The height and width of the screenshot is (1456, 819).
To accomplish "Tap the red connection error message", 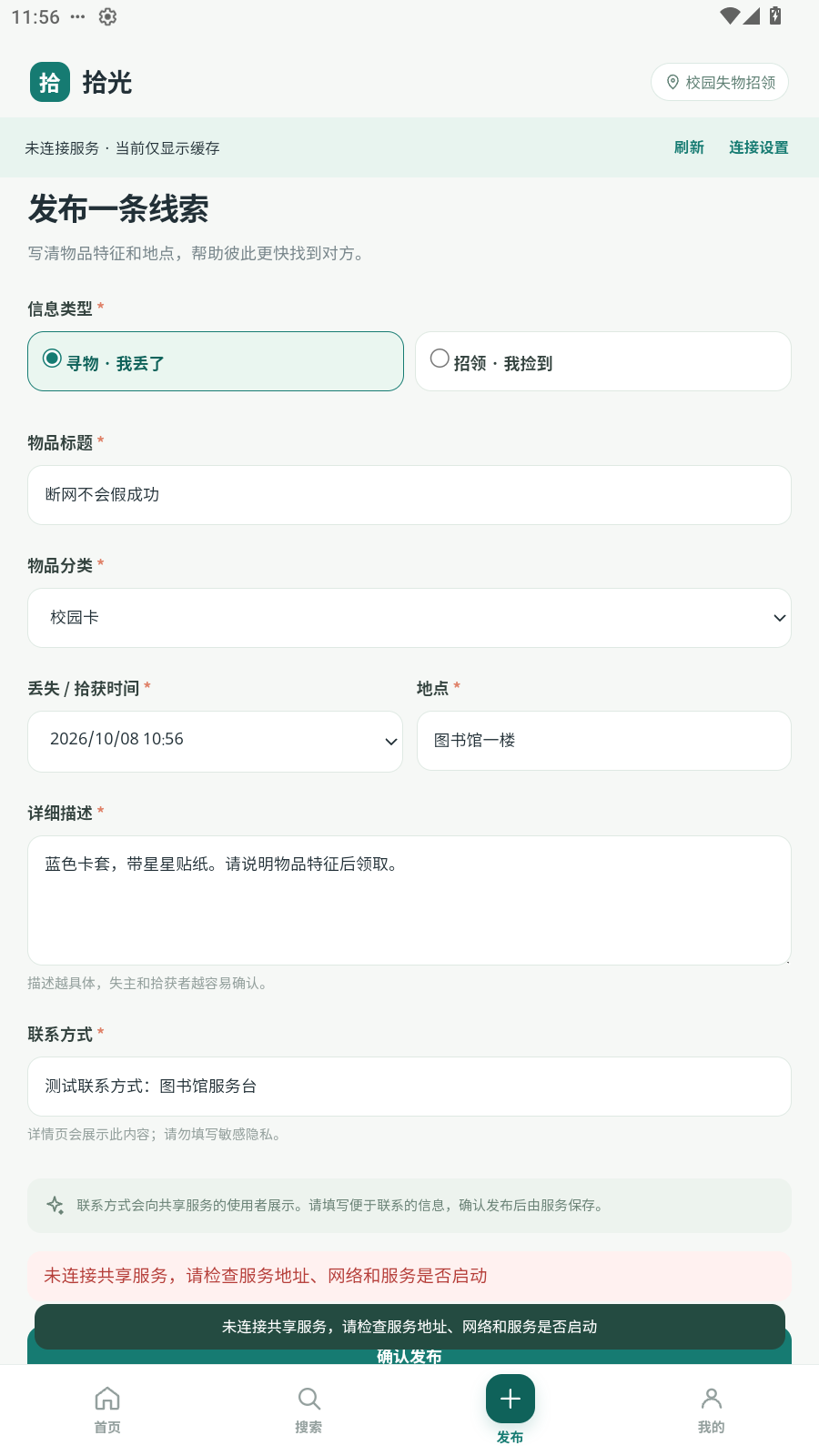I will (x=409, y=1276).
